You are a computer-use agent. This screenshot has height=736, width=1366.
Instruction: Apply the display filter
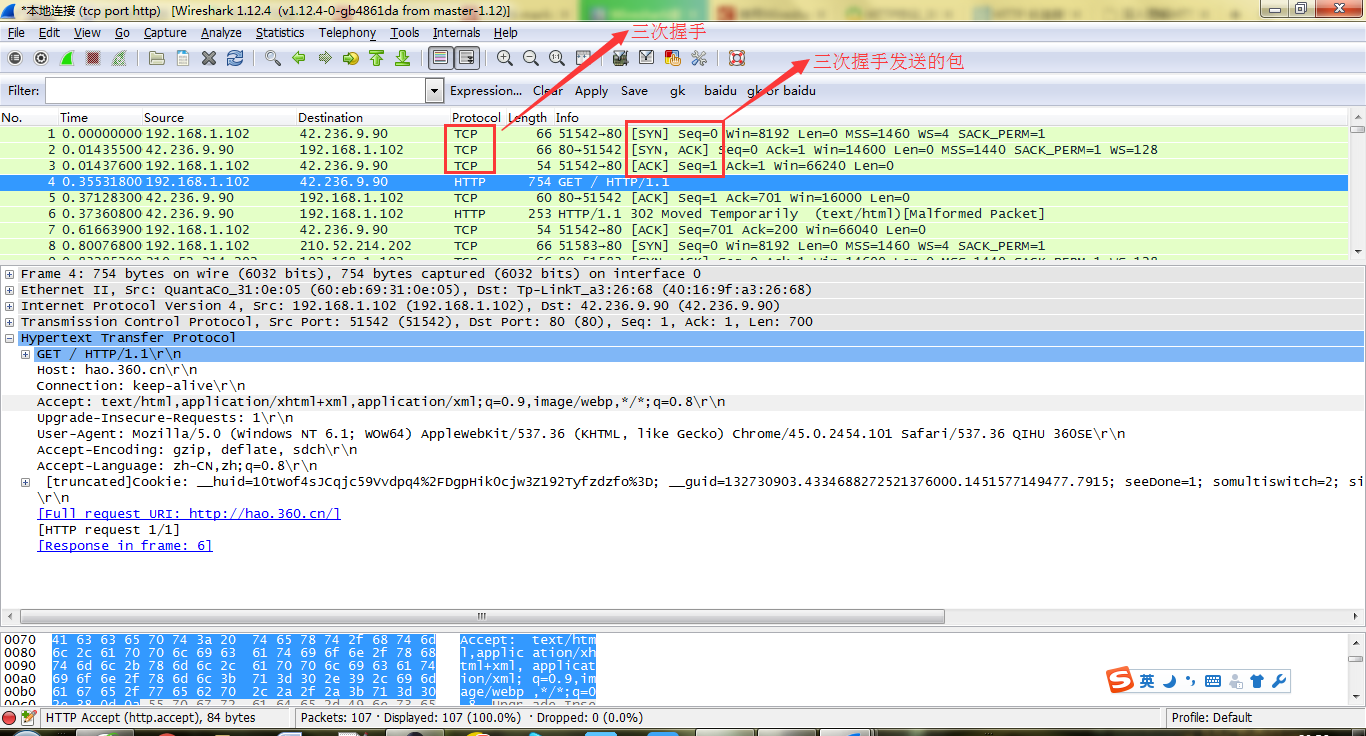pos(591,91)
